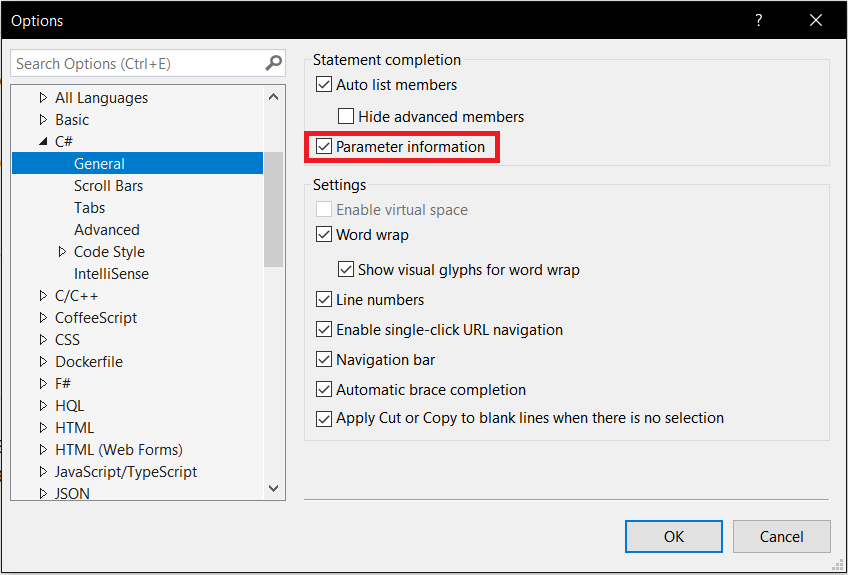Uncheck Automatic brace completion
848x575 pixels.
(324, 389)
